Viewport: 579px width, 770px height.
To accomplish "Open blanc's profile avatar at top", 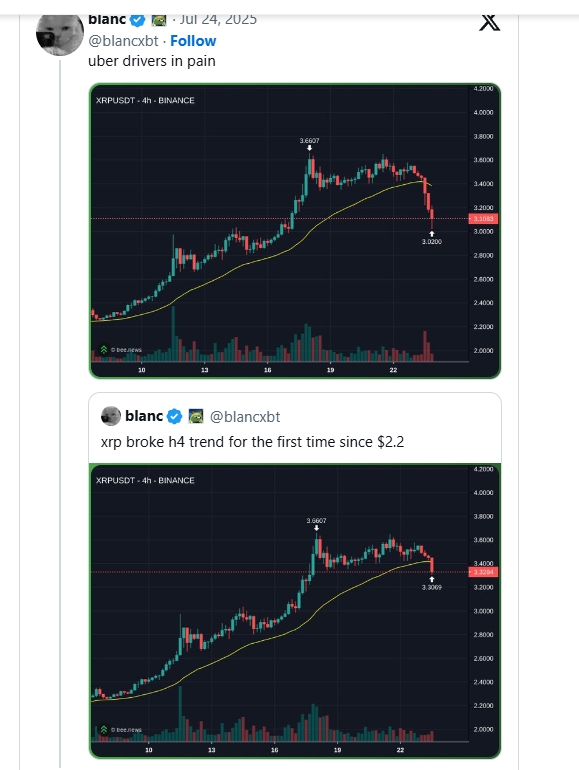I will coord(60,34).
